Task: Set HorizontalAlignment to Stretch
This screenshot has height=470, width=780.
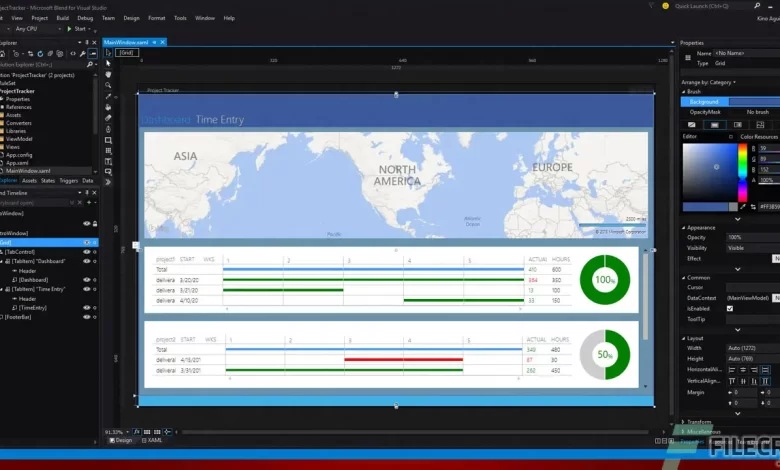Action: tap(766, 370)
